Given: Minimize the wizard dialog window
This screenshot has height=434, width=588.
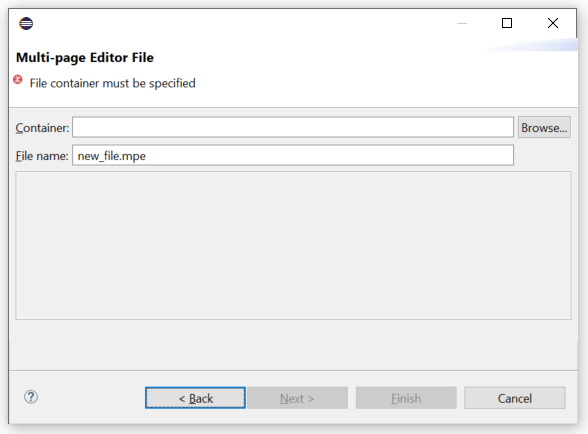Looking at the screenshot, I should point(462,23).
